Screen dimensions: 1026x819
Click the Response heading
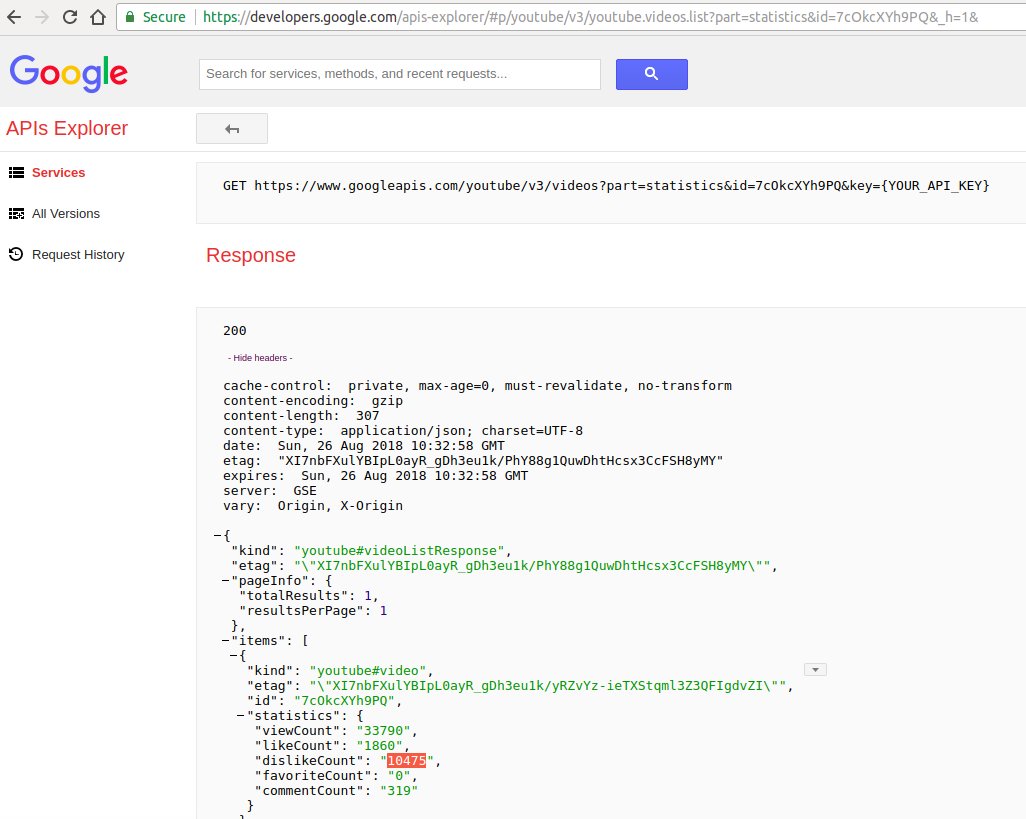click(251, 255)
